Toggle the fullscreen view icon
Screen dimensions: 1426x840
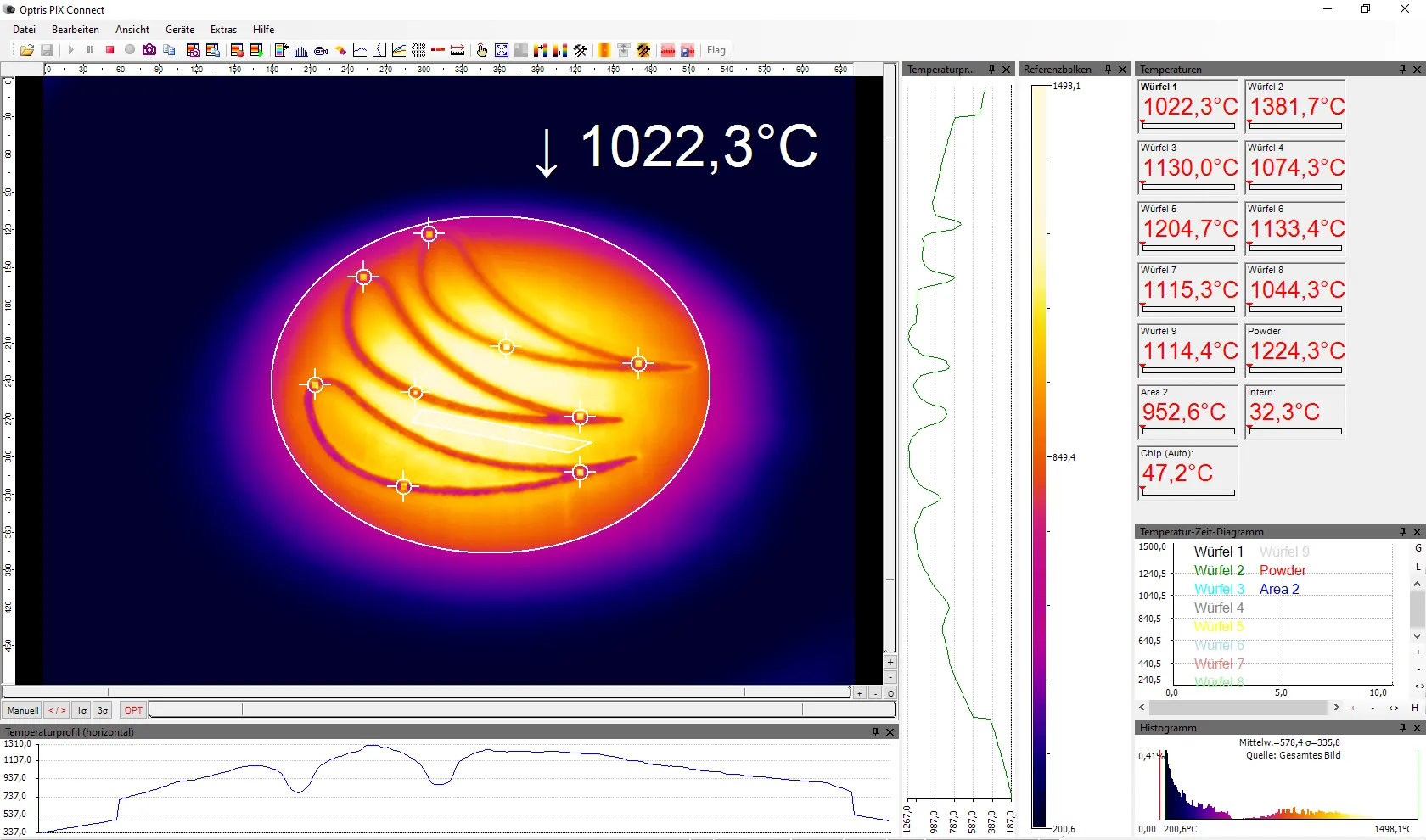502,50
